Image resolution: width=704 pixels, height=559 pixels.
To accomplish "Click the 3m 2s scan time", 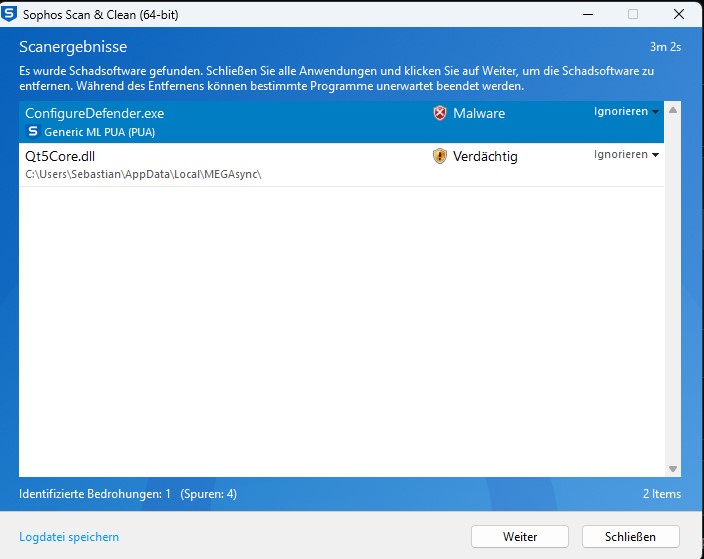I will (665, 47).
